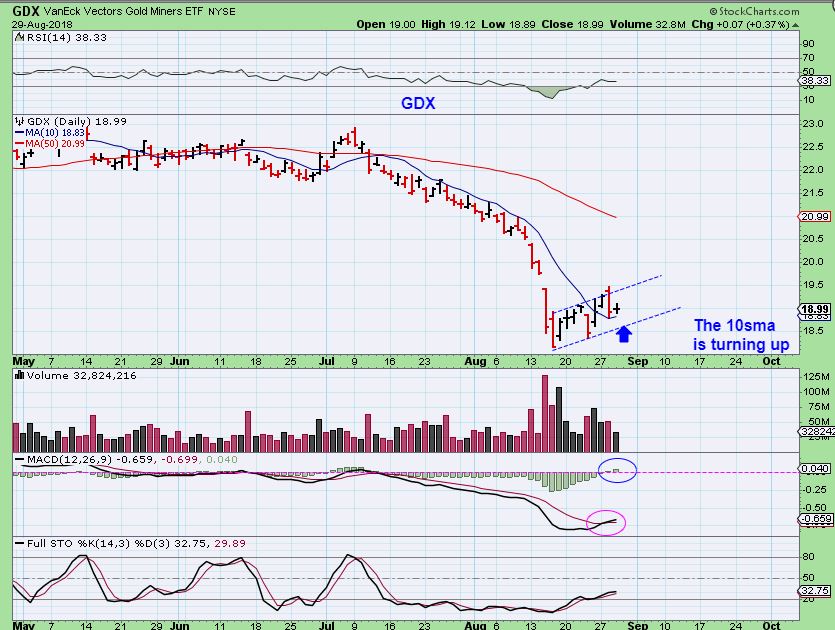
Task: Click the 21.5 price axis label
Action: click(813, 192)
